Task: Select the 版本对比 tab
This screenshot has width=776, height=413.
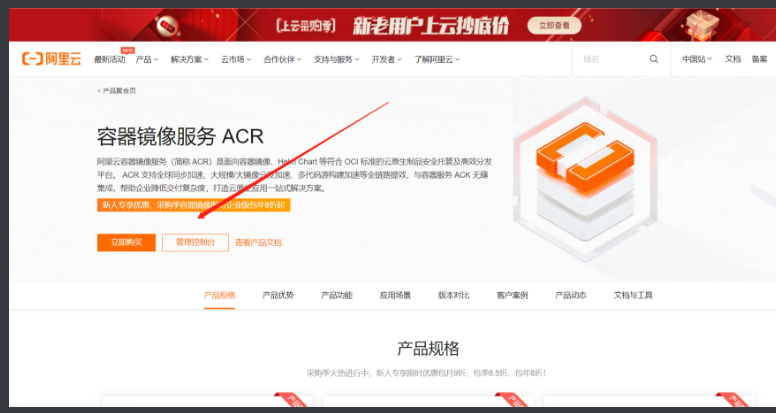Action: 454,295
